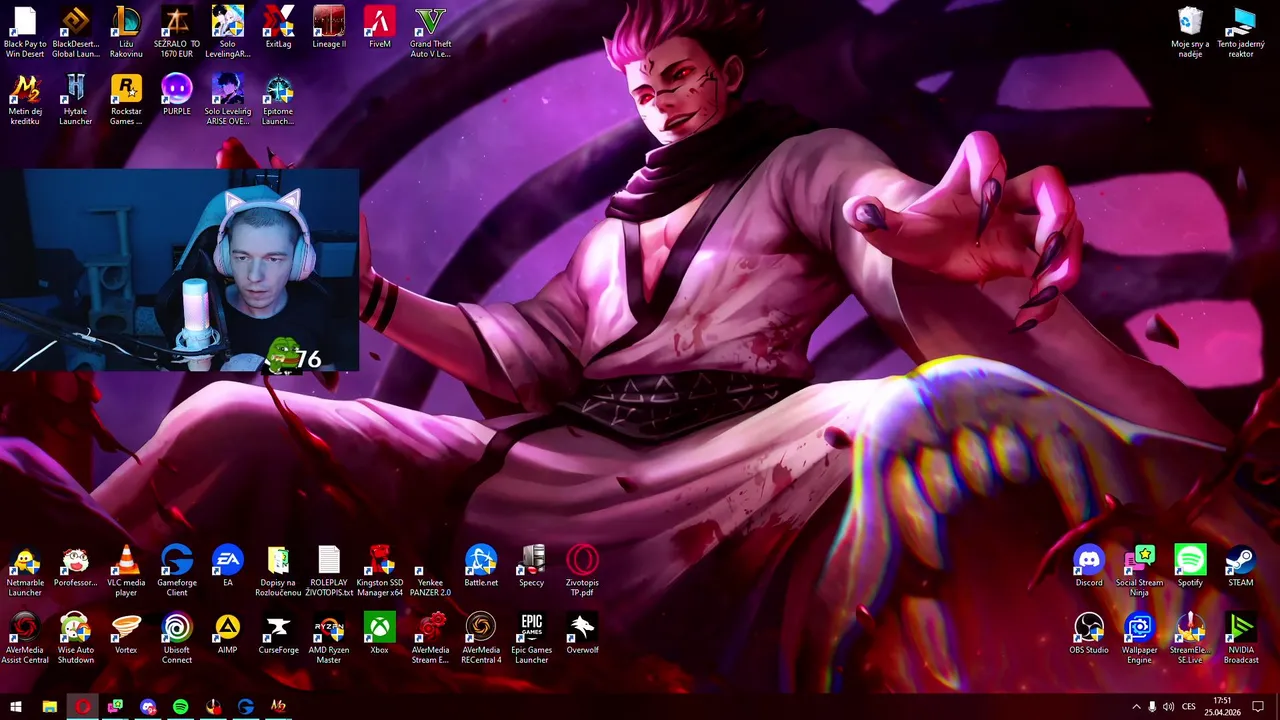Switch to Opera GX on the taskbar

point(82,707)
